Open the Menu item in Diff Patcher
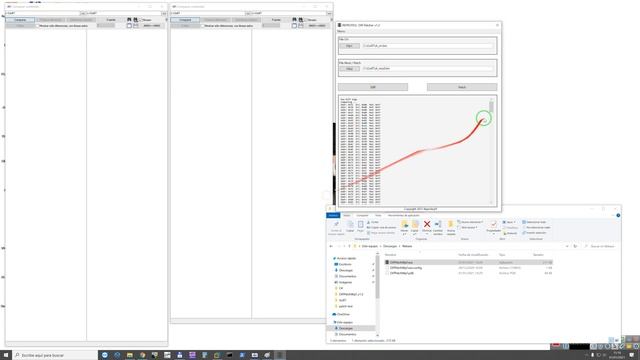 coord(341,31)
